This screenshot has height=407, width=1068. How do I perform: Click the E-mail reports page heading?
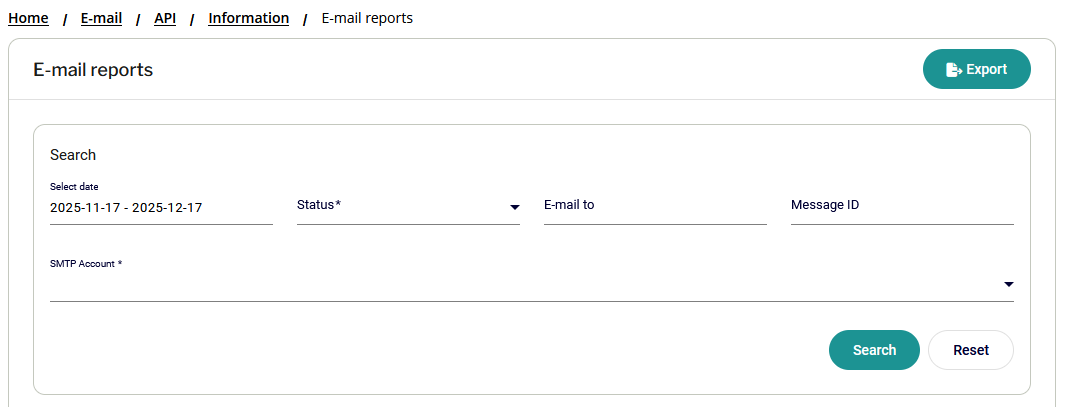tap(93, 70)
